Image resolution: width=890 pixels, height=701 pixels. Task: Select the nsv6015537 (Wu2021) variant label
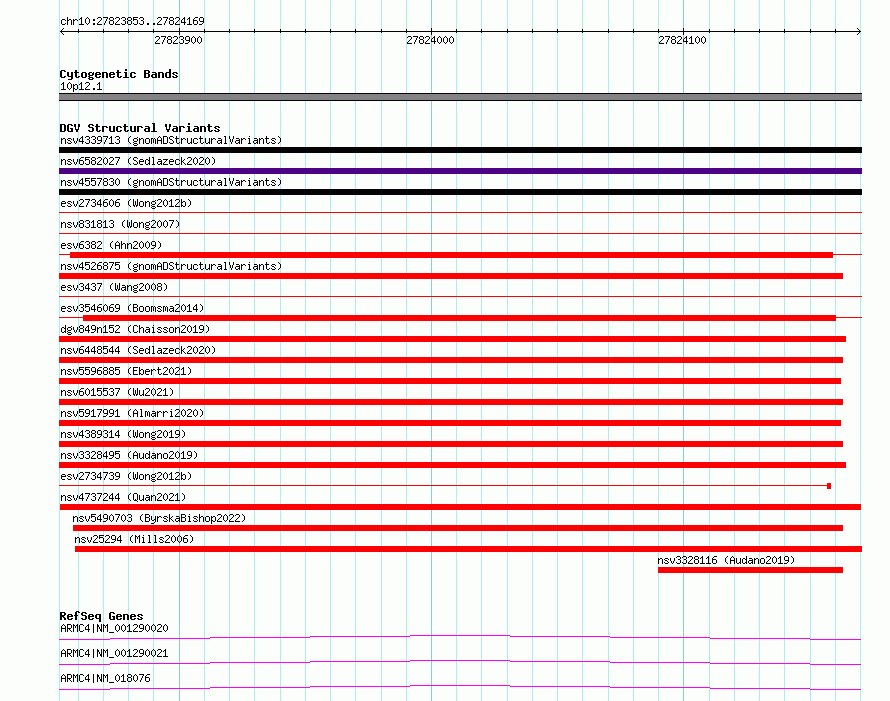[117, 392]
